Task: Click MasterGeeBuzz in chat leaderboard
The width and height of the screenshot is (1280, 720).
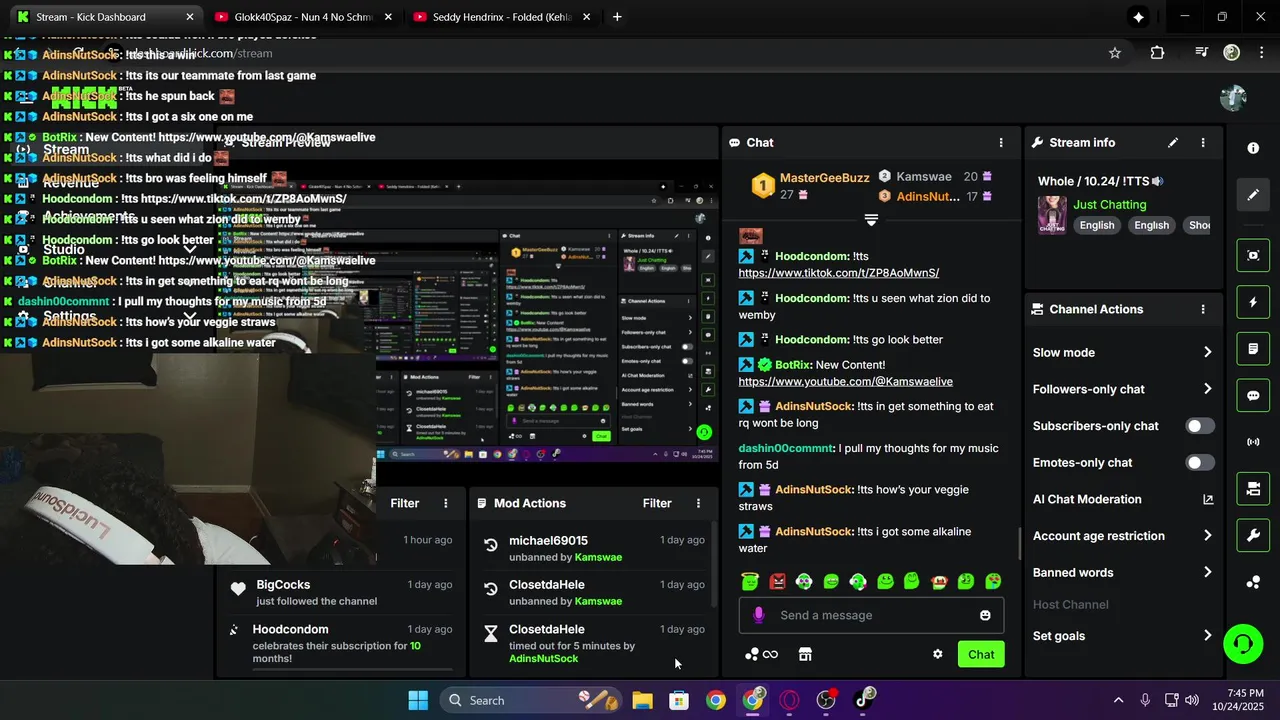Action: point(825,177)
